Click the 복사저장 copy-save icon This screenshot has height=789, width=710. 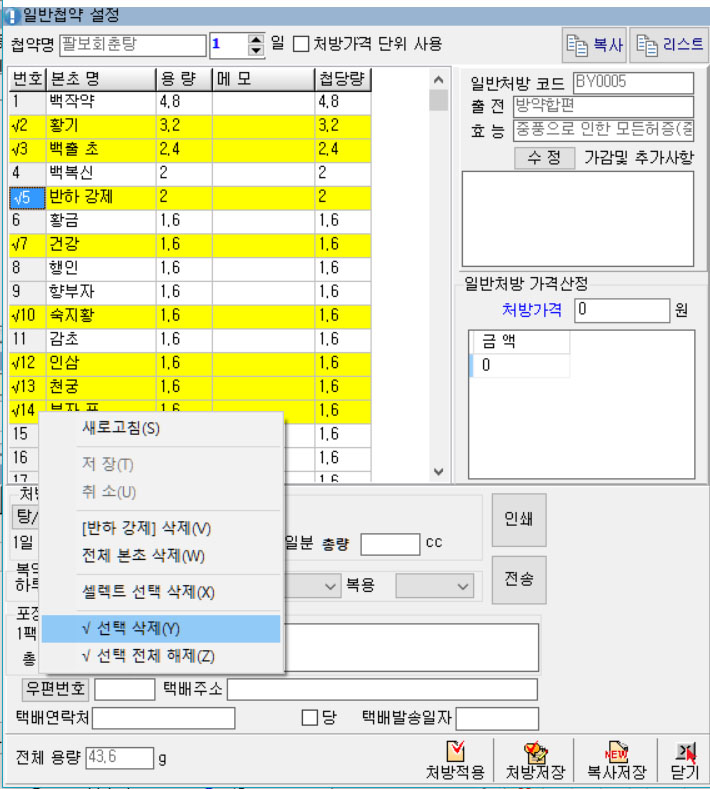(614, 761)
